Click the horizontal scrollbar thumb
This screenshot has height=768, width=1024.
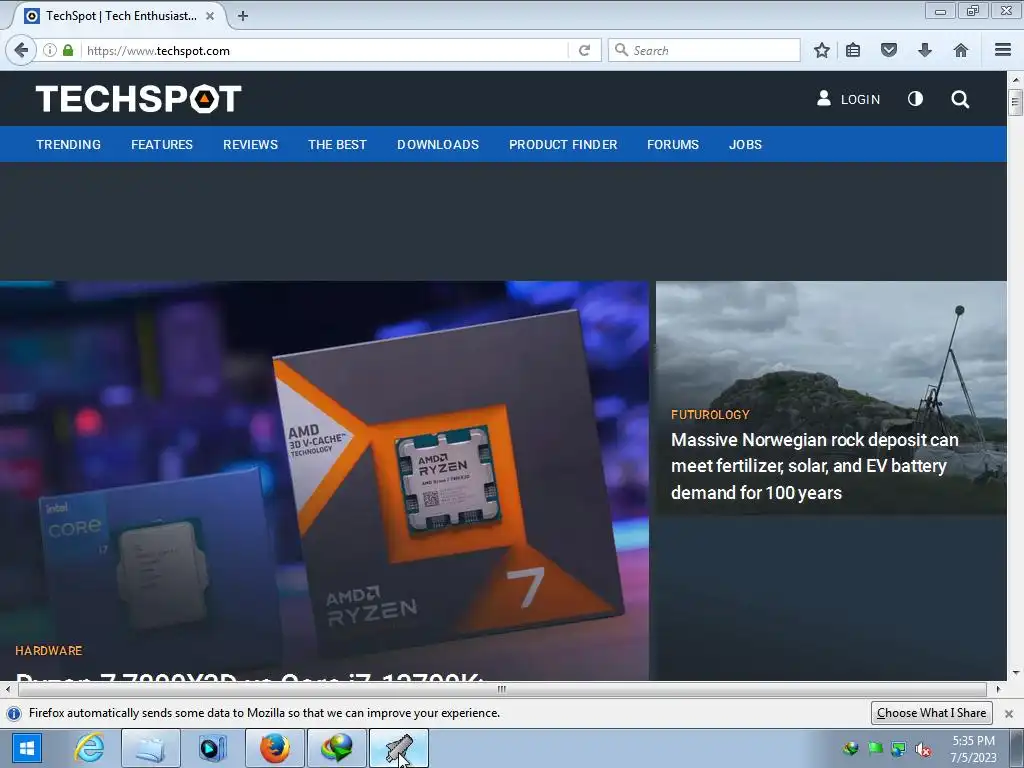tap(502, 689)
